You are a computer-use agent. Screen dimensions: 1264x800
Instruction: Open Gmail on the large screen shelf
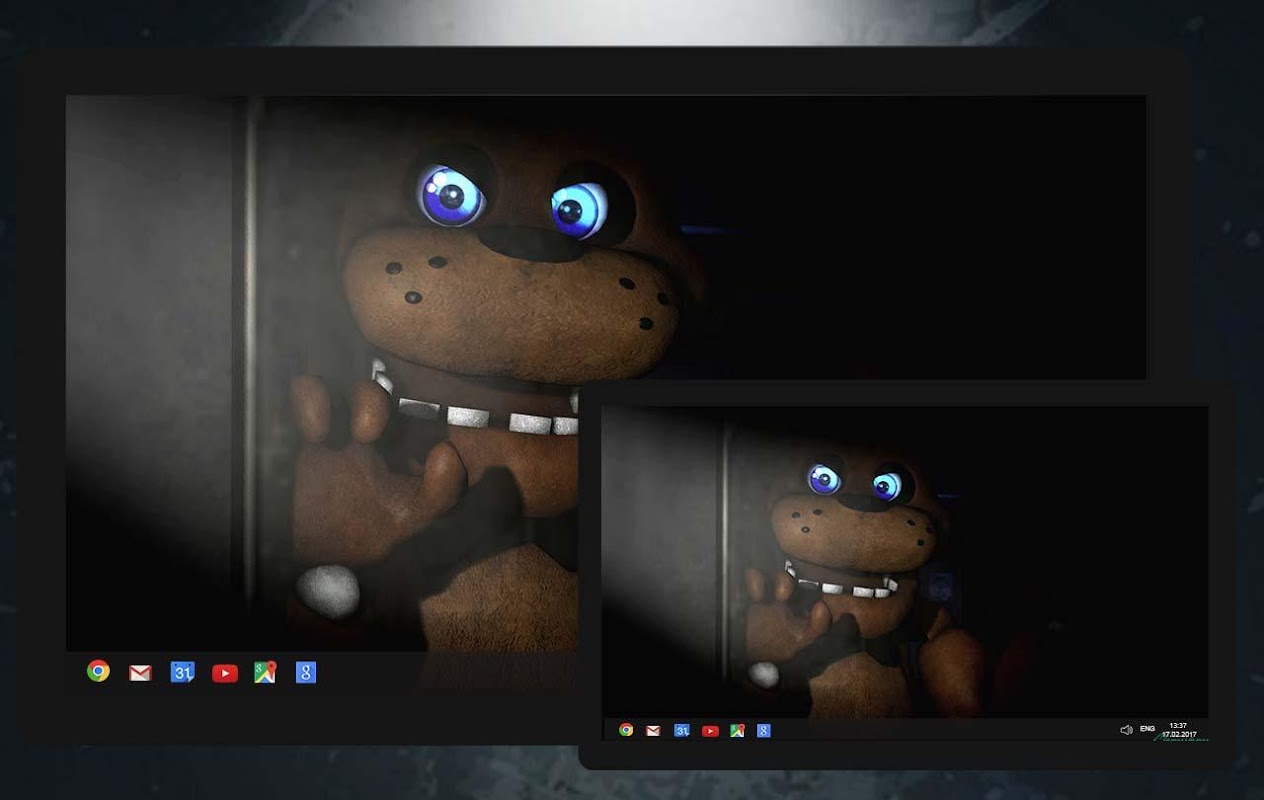pyautogui.click(x=140, y=673)
